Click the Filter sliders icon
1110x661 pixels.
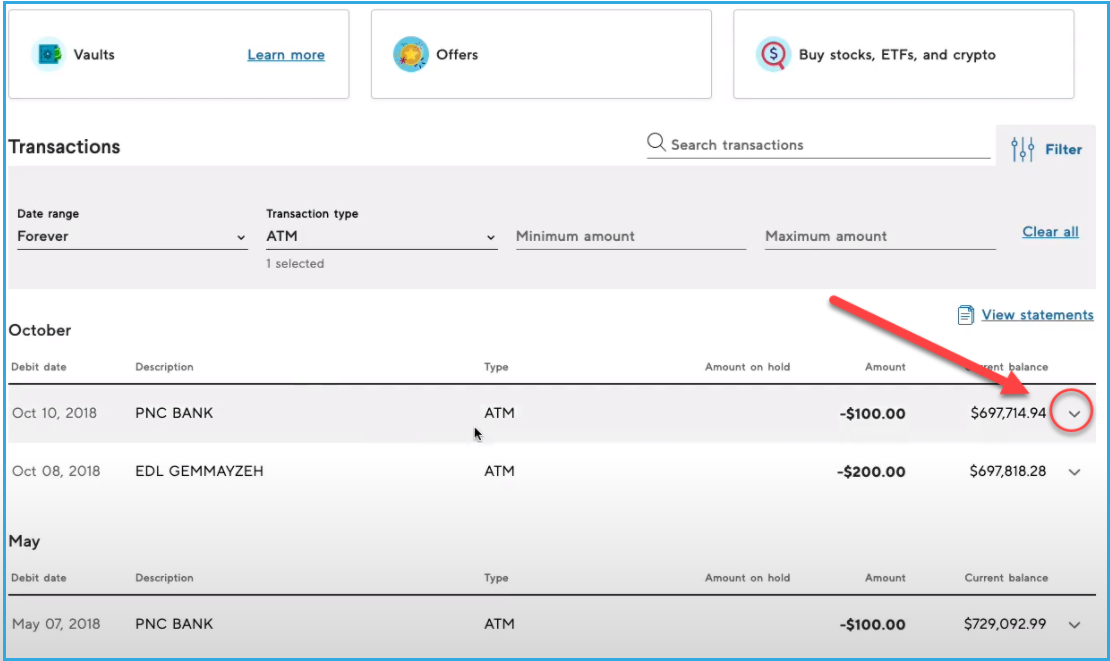coord(1022,149)
